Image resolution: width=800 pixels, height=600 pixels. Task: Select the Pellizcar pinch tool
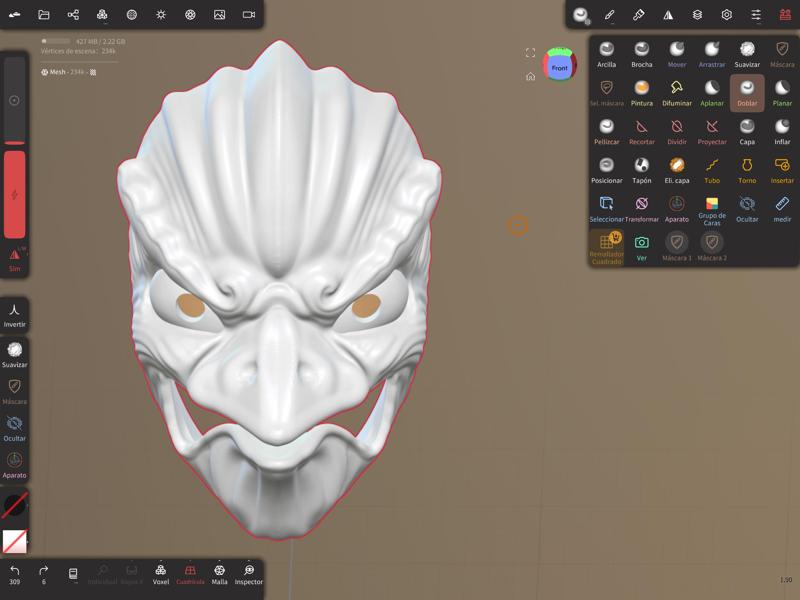point(606,132)
